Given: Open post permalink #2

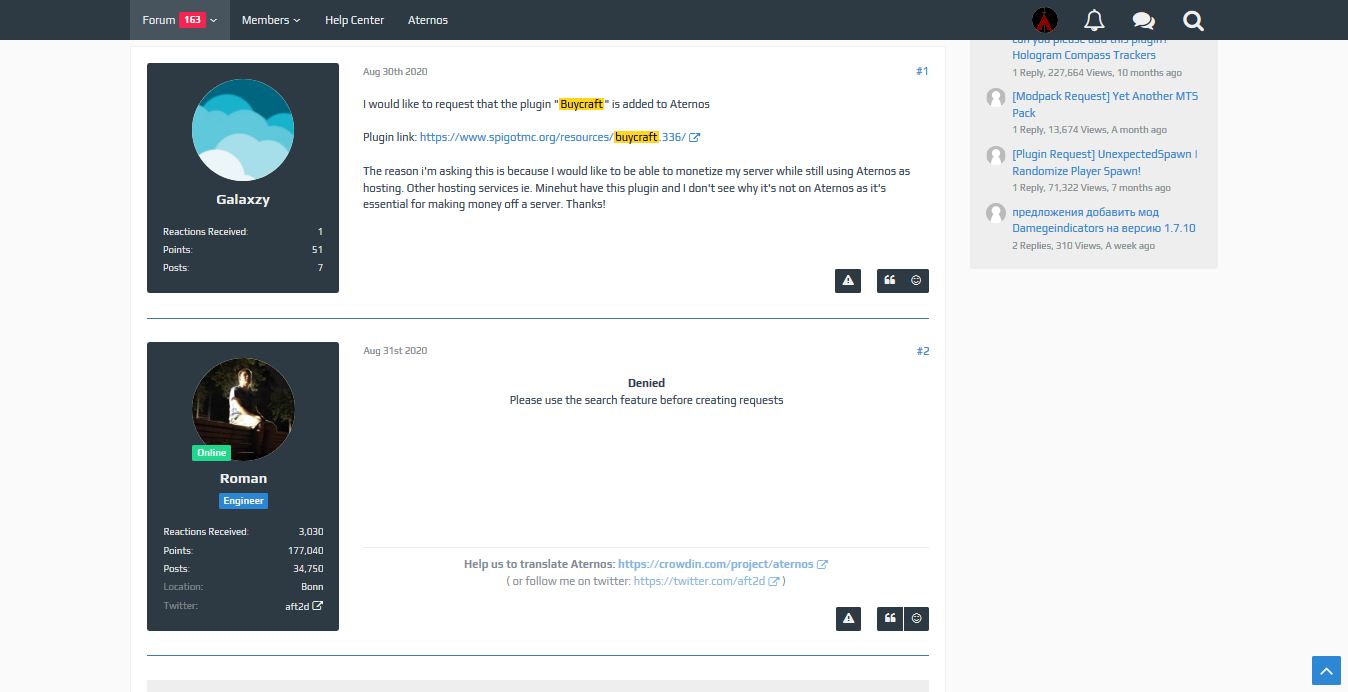Looking at the screenshot, I should [922, 351].
